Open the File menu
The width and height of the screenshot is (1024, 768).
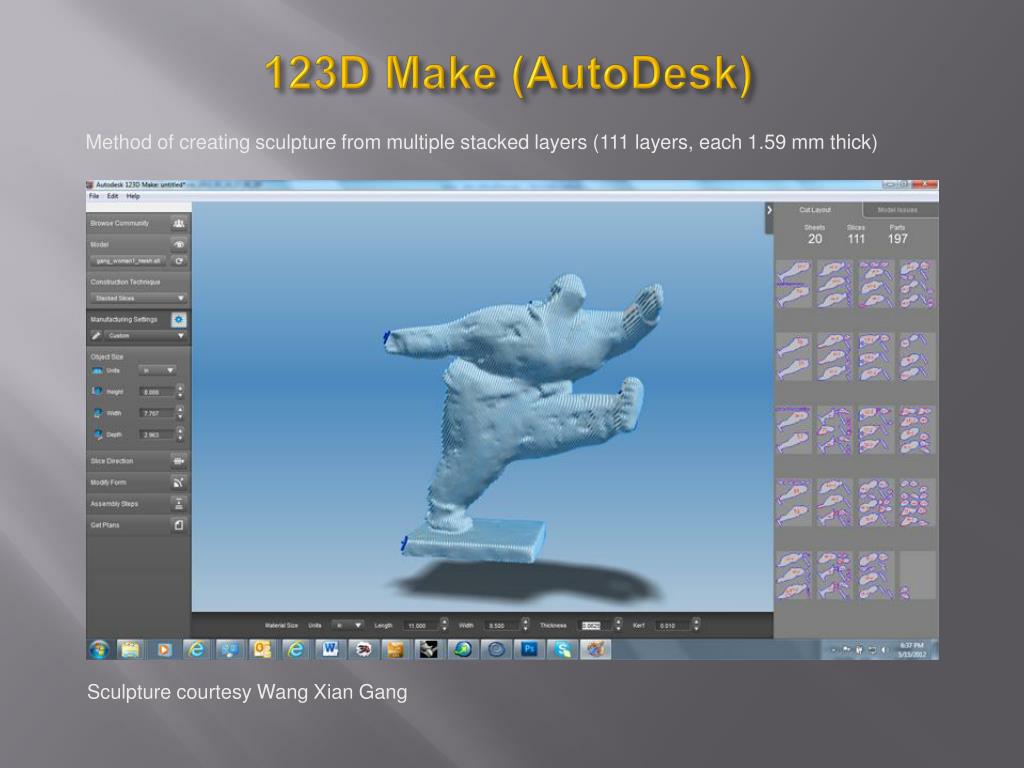point(94,196)
